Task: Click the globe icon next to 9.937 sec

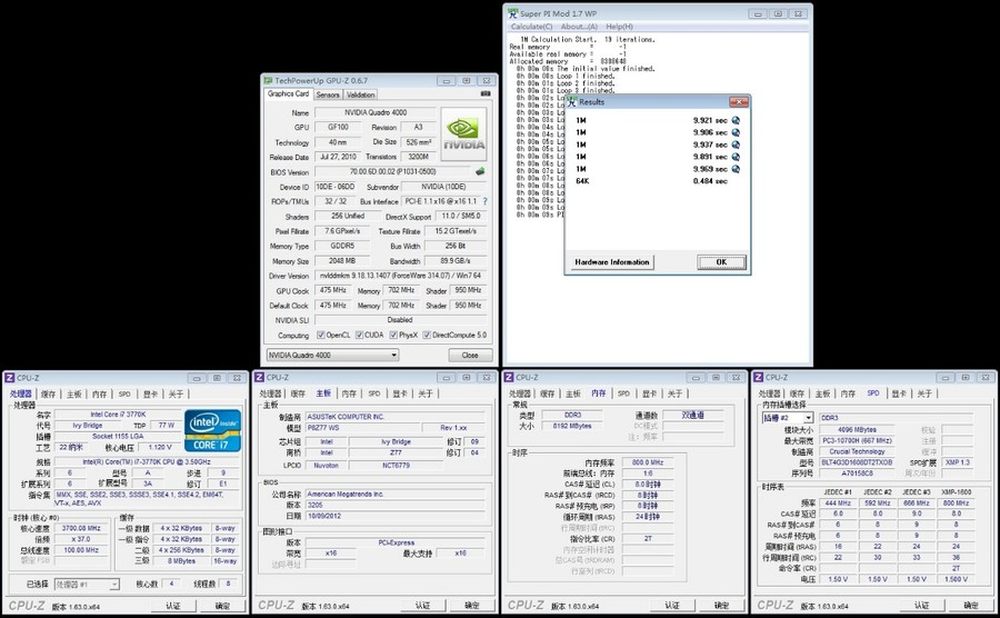Action: (735, 145)
